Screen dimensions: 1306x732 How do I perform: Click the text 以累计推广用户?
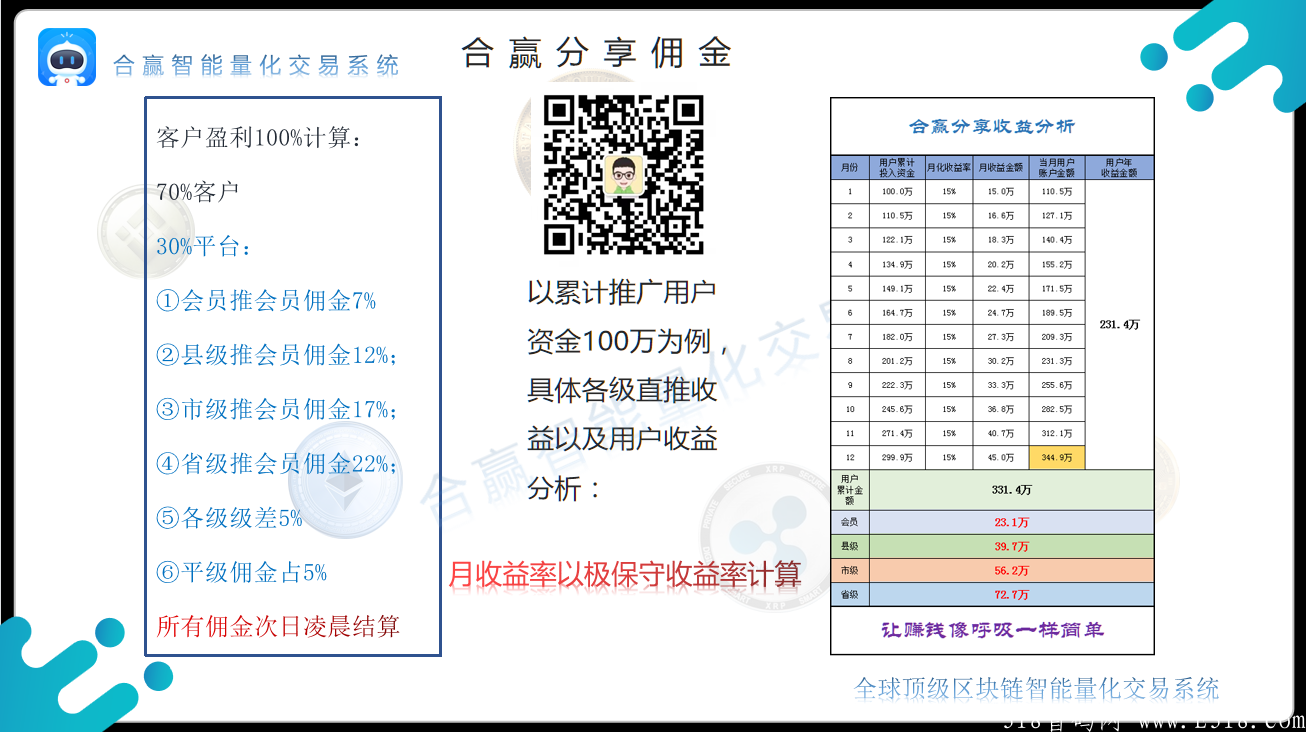coord(622,292)
